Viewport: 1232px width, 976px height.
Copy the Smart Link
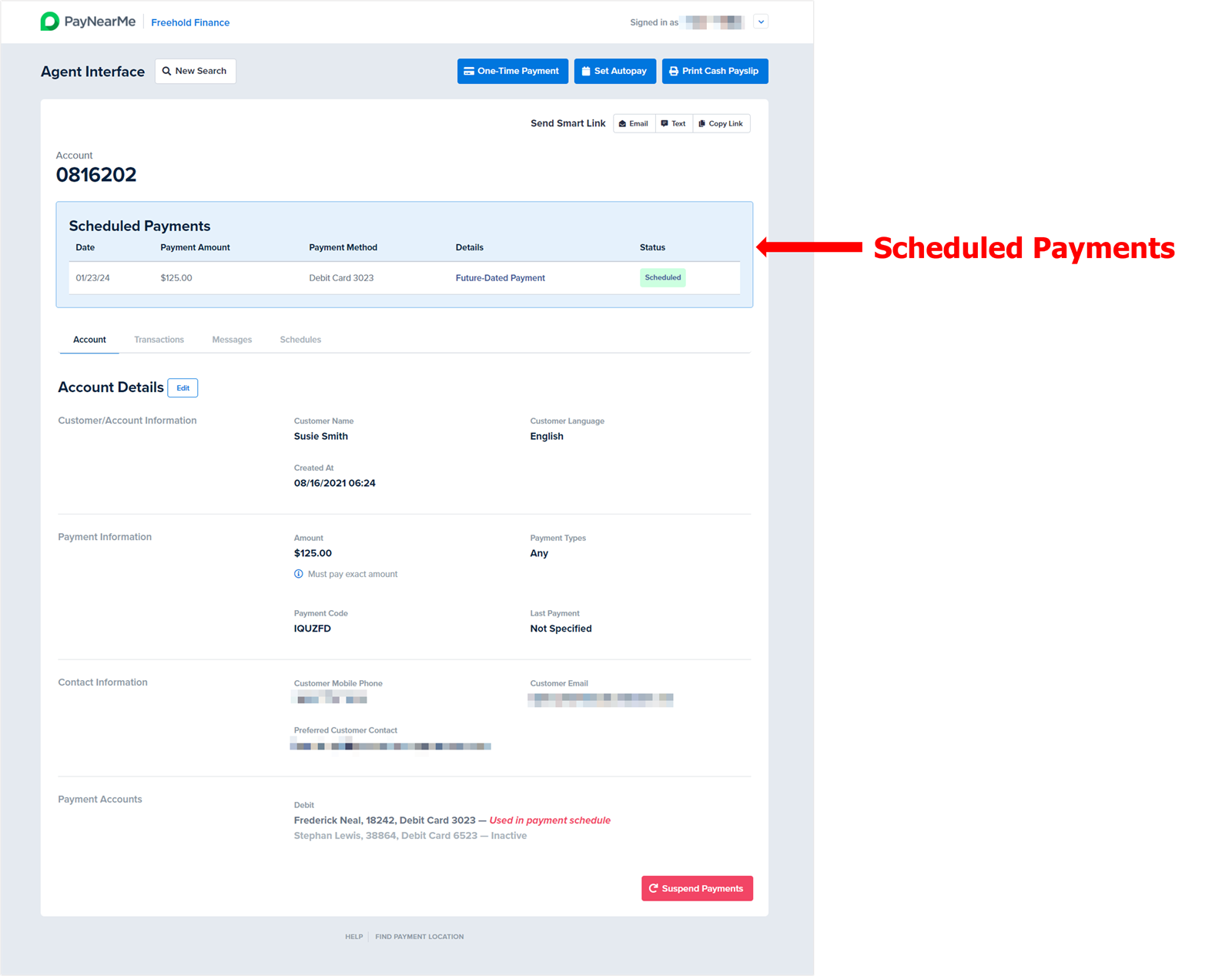pos(721,123)
